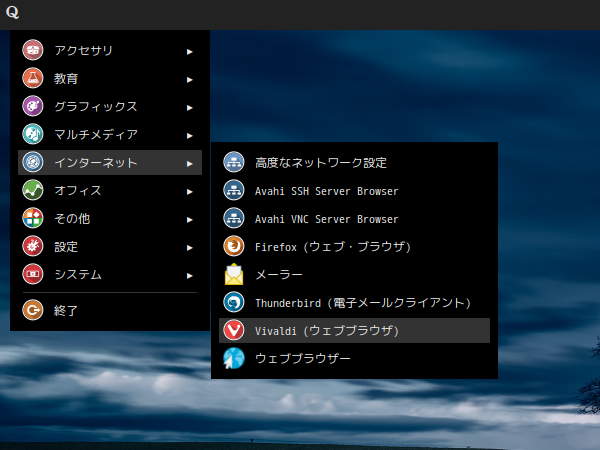This screenshot has width=600, height=450.
Task: Click the インターネット globe icon
Action: (33, 162)
